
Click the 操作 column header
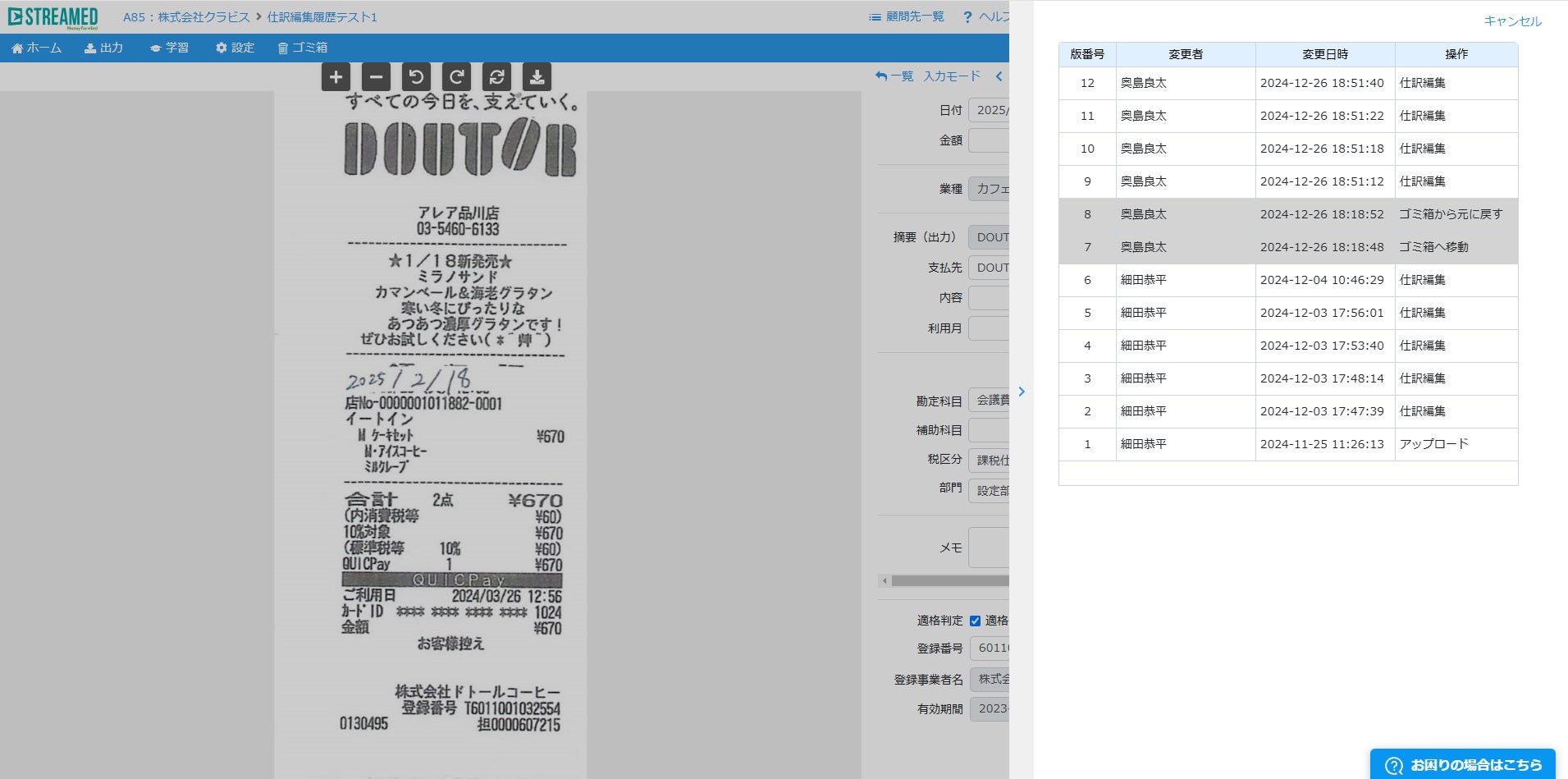click(1456, 54)
